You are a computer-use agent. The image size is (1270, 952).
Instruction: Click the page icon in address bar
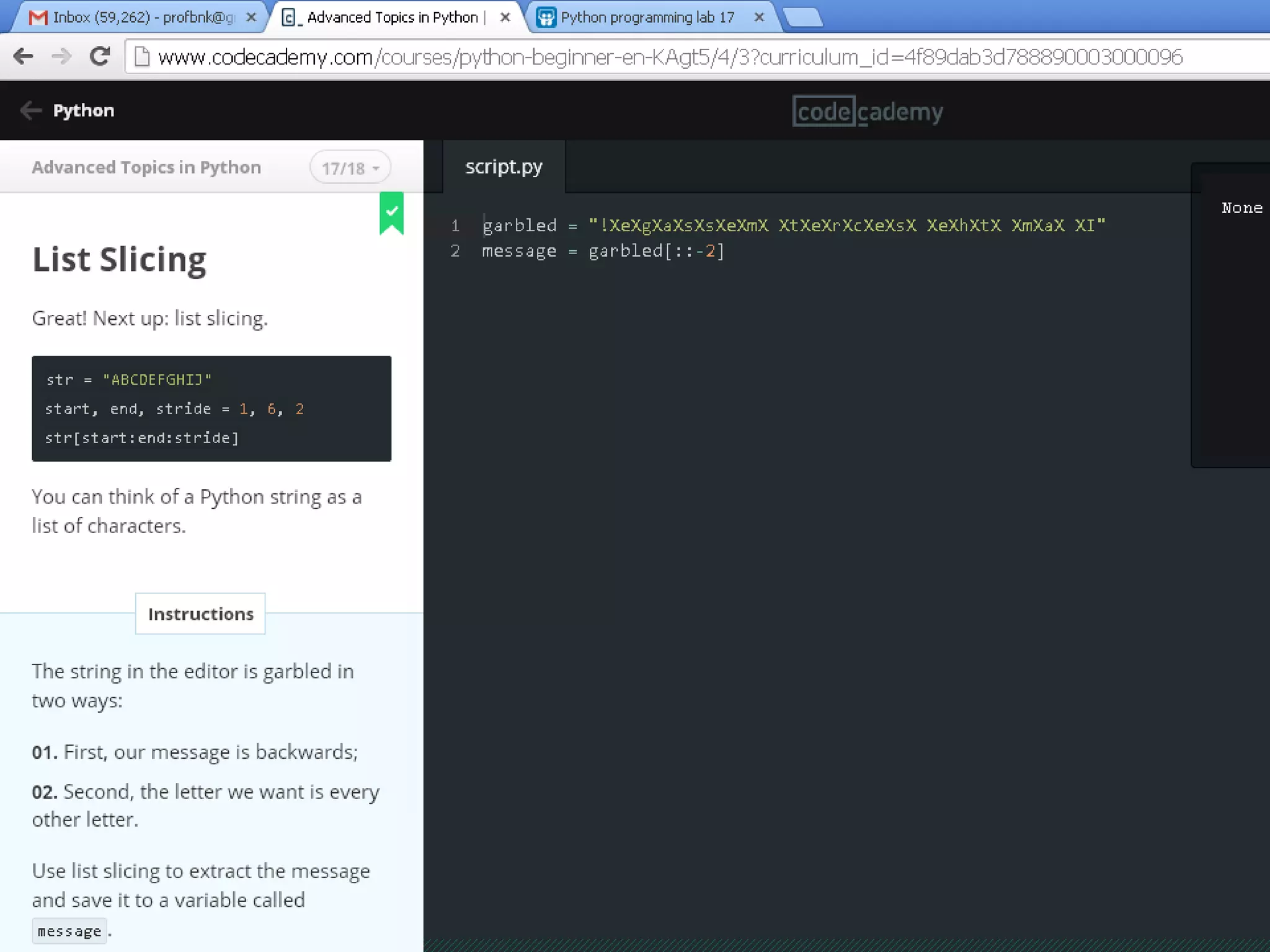pyautogui.click(x=142, y=57)
